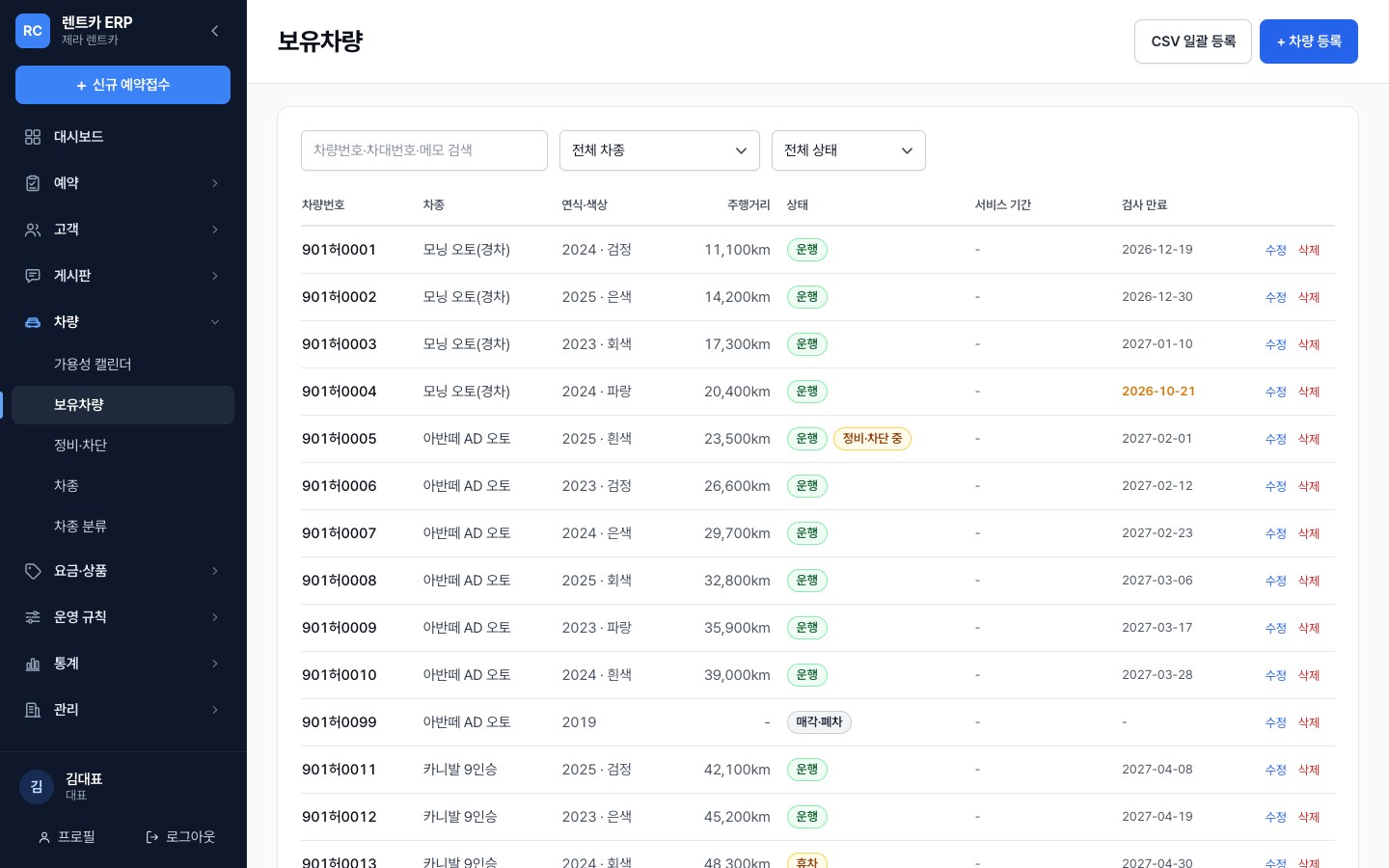This screenshot has height=868, width=1389.
Task: Click 수정 for vehicle 901허0010
Action: [1276, 675]
